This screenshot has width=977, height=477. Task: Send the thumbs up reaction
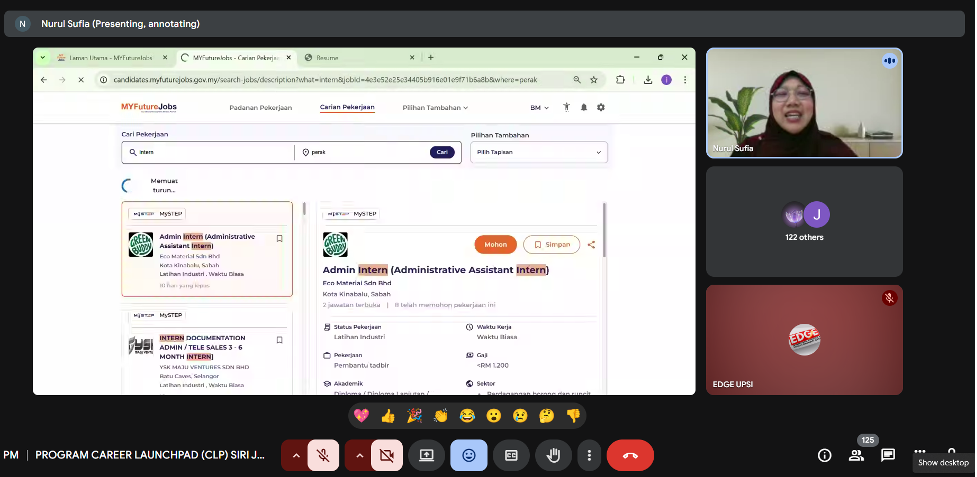click(389, 415)
